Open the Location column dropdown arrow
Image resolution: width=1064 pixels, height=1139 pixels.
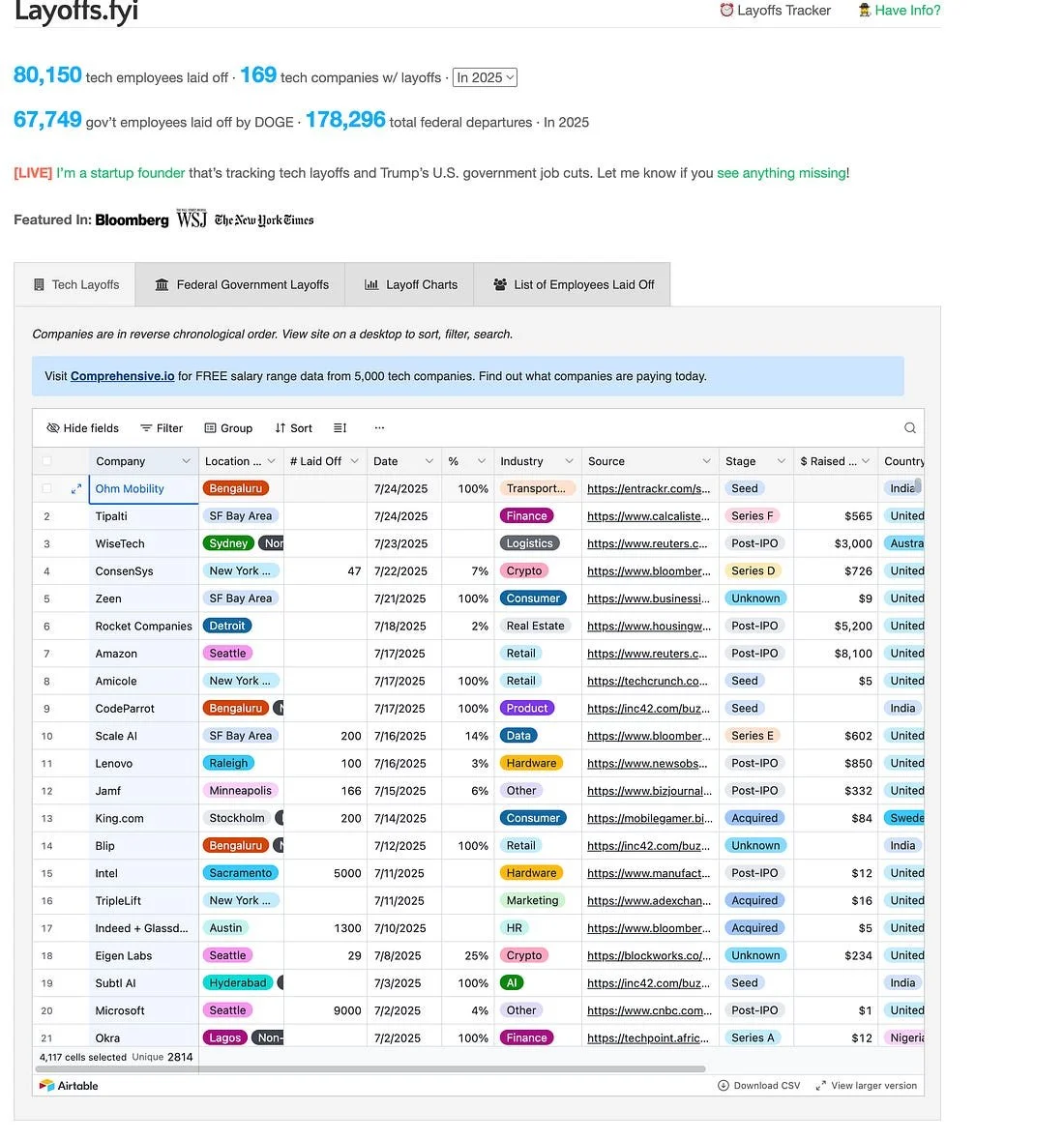(271, 460)
